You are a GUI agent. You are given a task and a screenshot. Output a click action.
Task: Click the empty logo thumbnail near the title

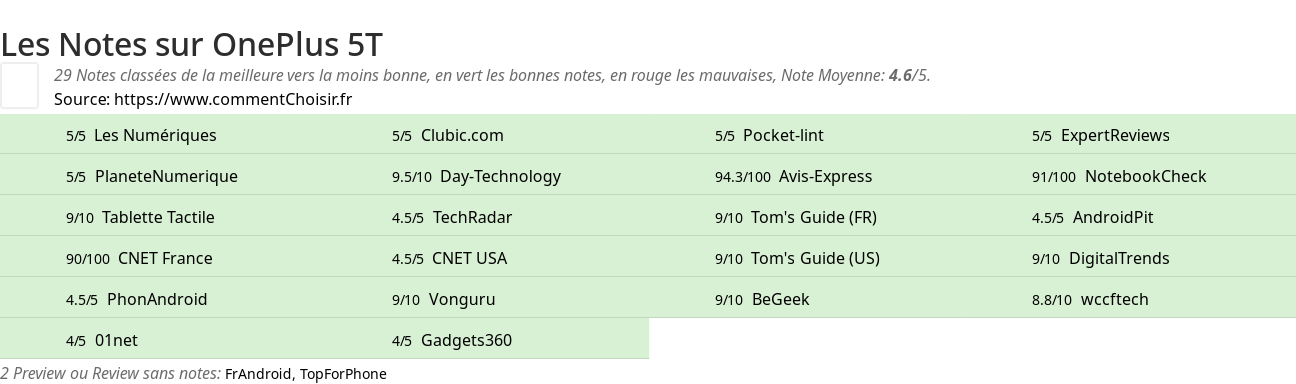[19, 85]
